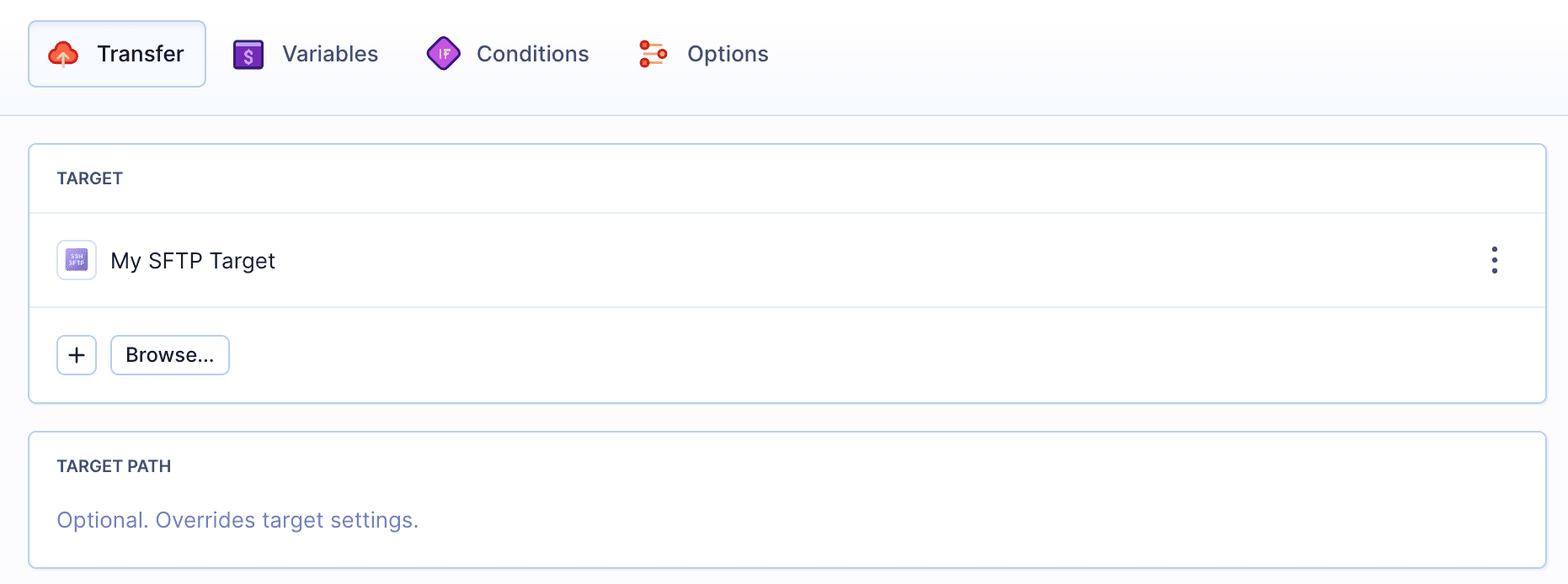The width and height of the screenshot is (1568, 584).
Task: Click the SSH SFTP target icon
Action: [76, 260]
